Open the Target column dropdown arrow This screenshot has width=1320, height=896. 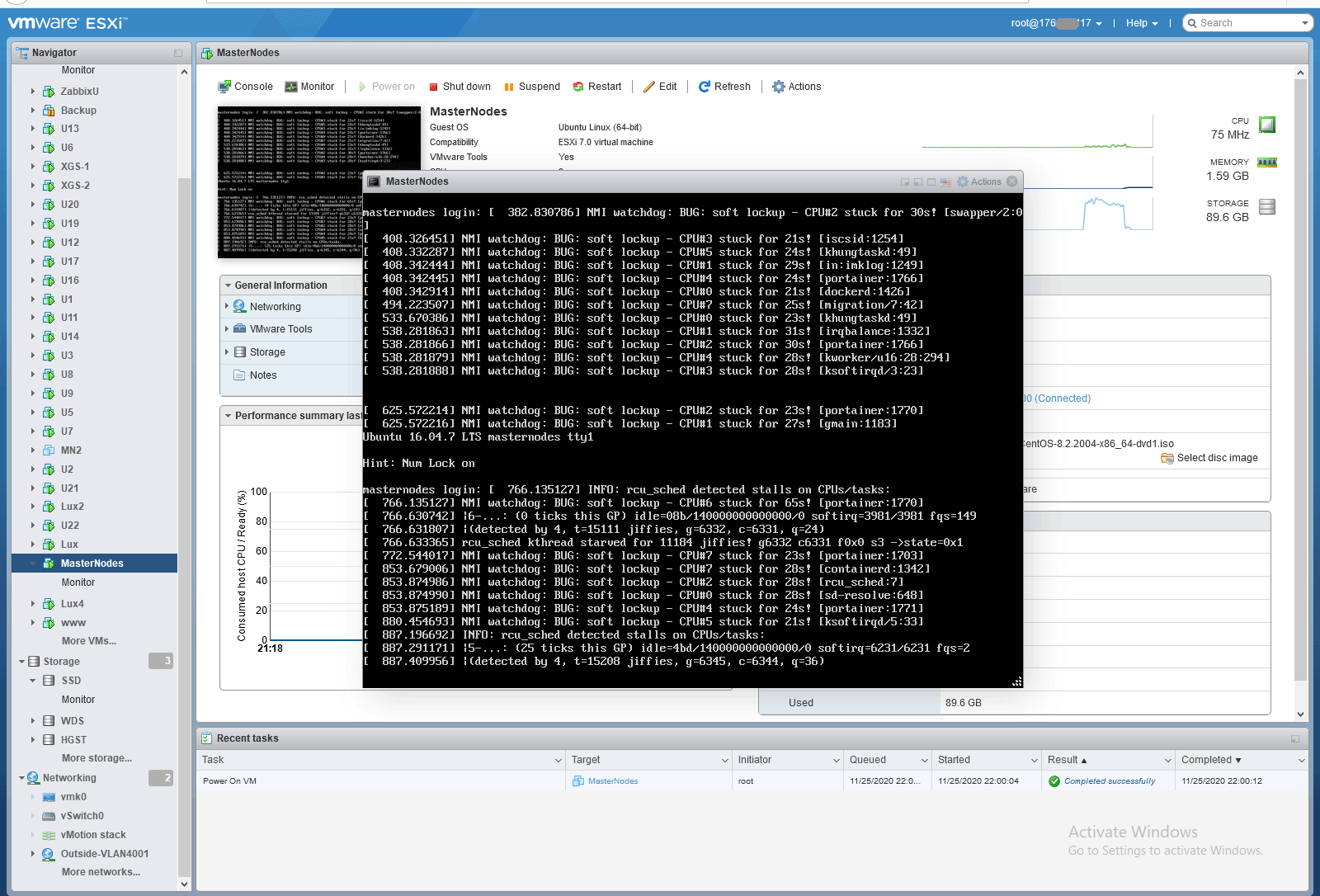pos(725,761)
